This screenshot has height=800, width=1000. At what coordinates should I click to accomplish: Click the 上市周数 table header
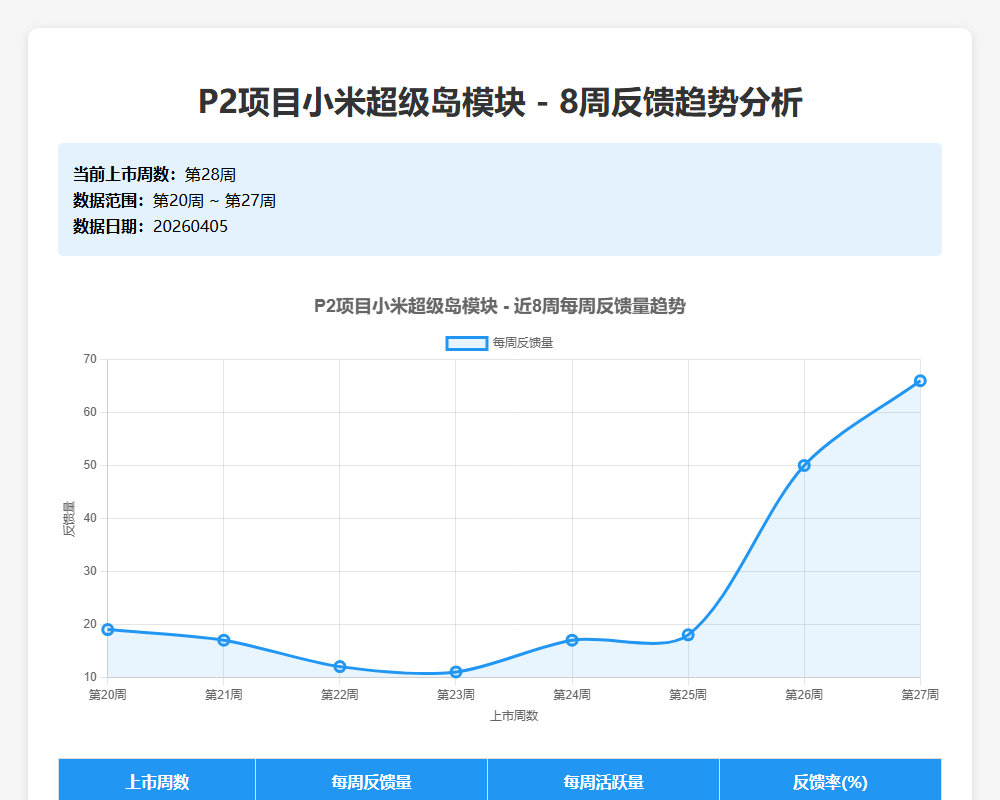157,781
